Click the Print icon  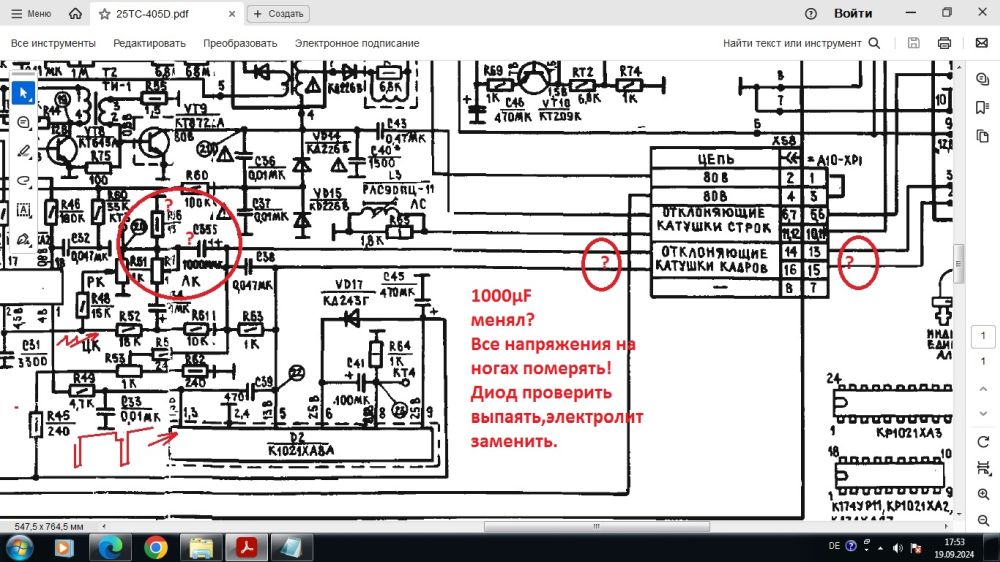coord(943,43)
